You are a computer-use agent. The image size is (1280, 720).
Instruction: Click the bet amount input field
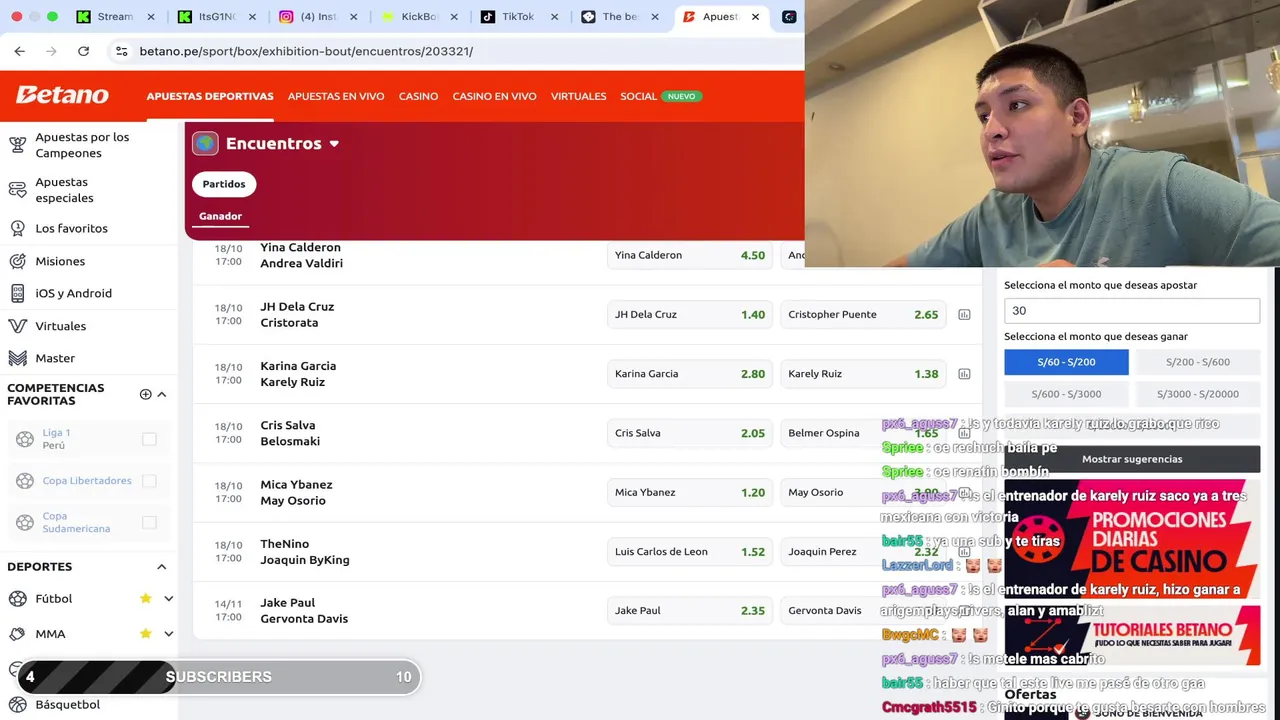click(1132, 310)
